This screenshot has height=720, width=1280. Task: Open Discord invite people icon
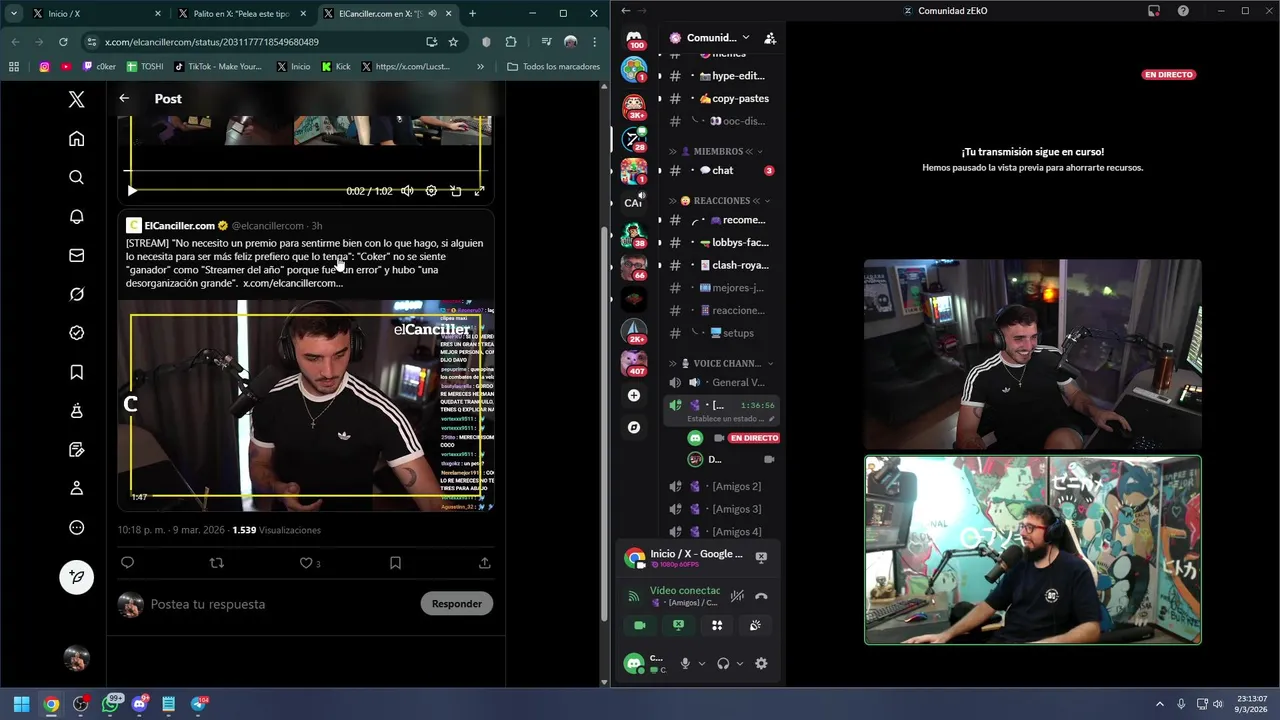pyautogui.click(x=770, y=38)
